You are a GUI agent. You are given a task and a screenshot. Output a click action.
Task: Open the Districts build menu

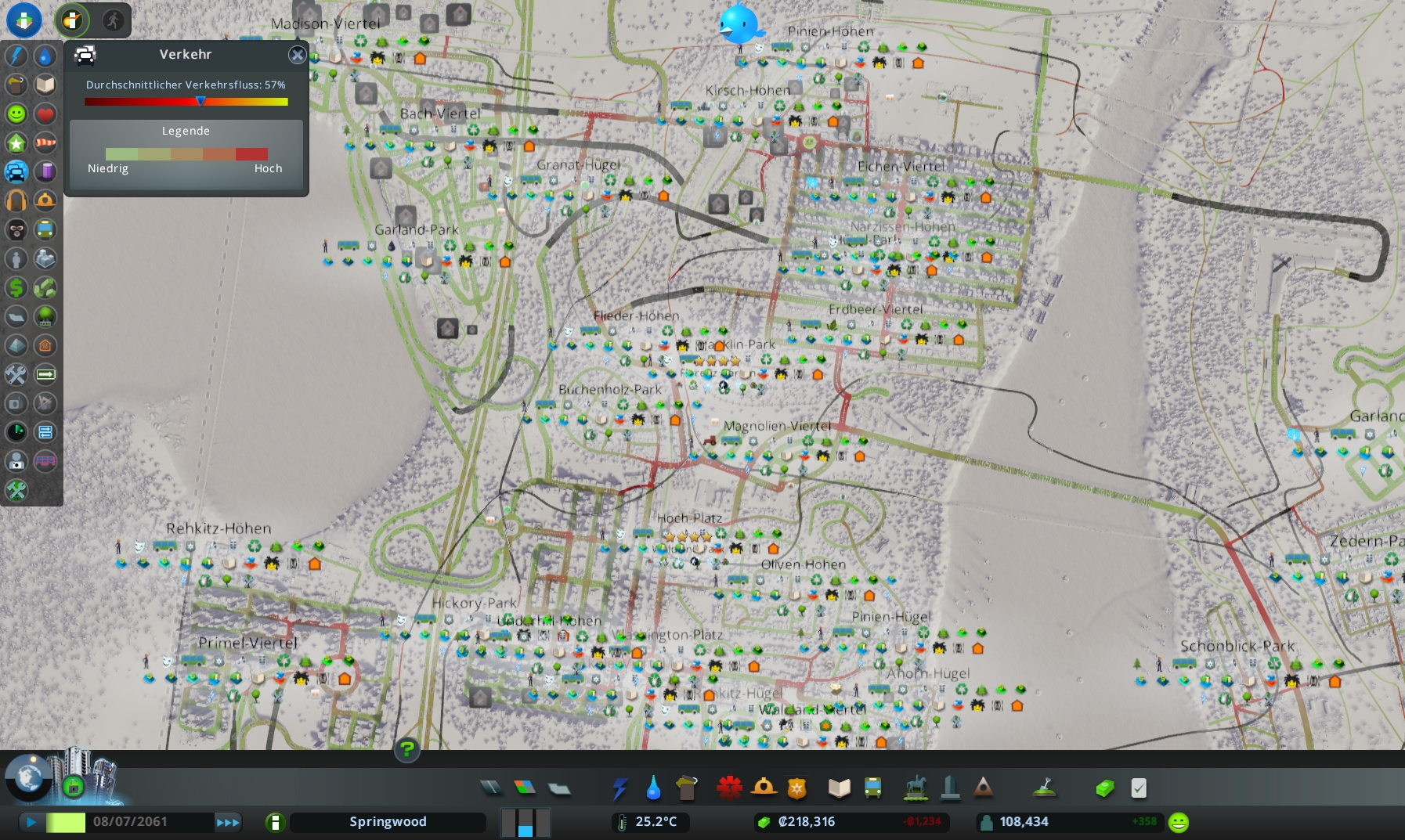(558, 788)
